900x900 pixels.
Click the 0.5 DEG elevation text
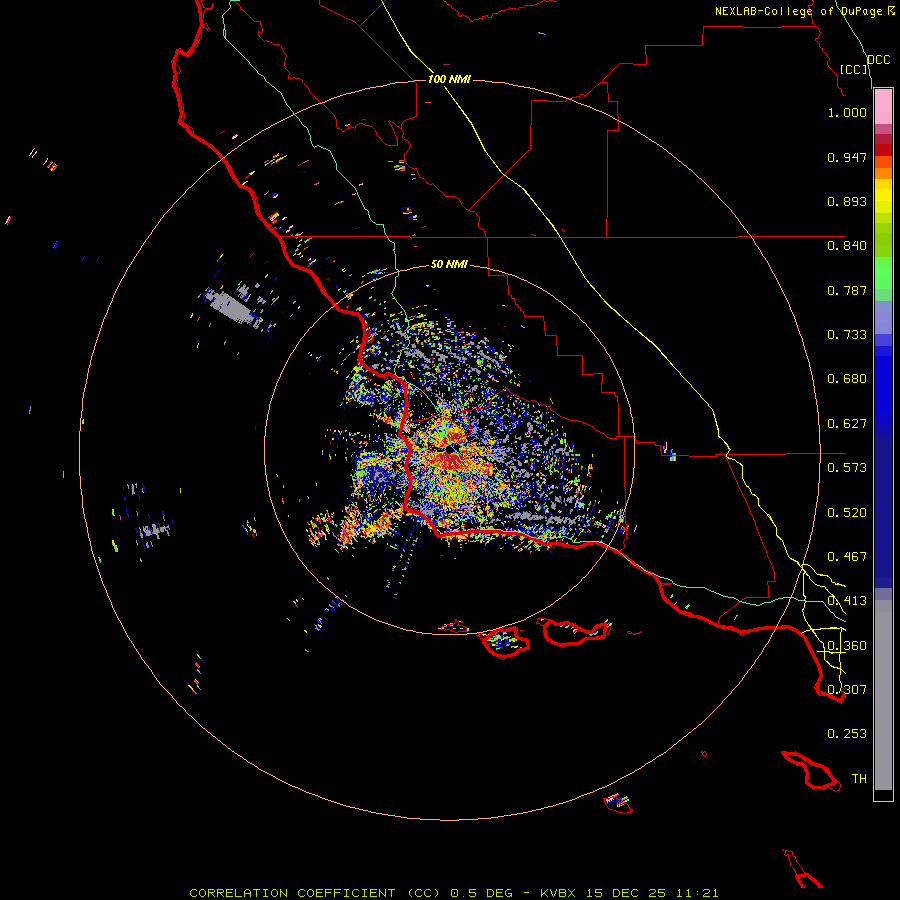(x=482, y=893)
